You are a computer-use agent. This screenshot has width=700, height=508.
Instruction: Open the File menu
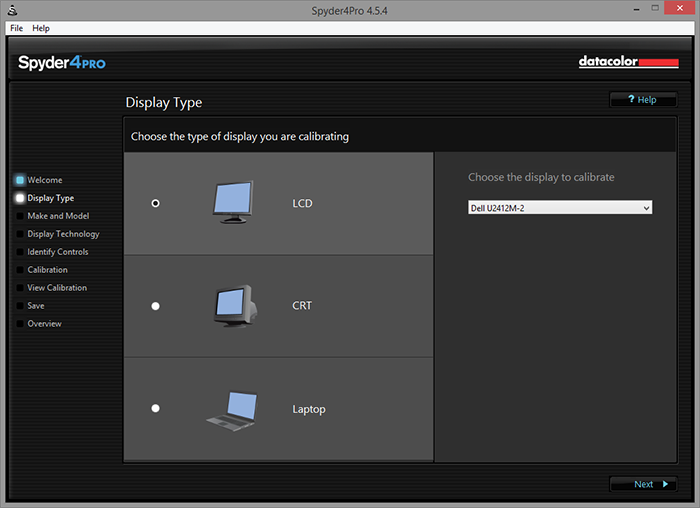tap(17, 28)
